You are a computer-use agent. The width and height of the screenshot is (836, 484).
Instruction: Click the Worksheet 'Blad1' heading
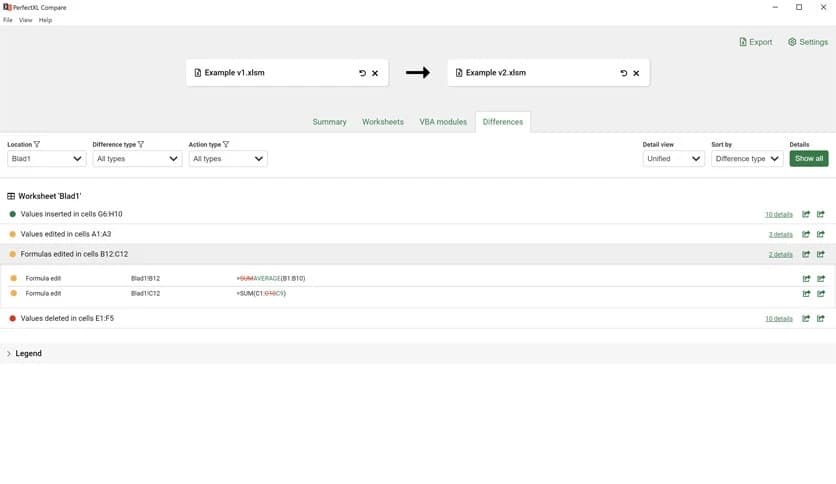click(x=50, y=196)
